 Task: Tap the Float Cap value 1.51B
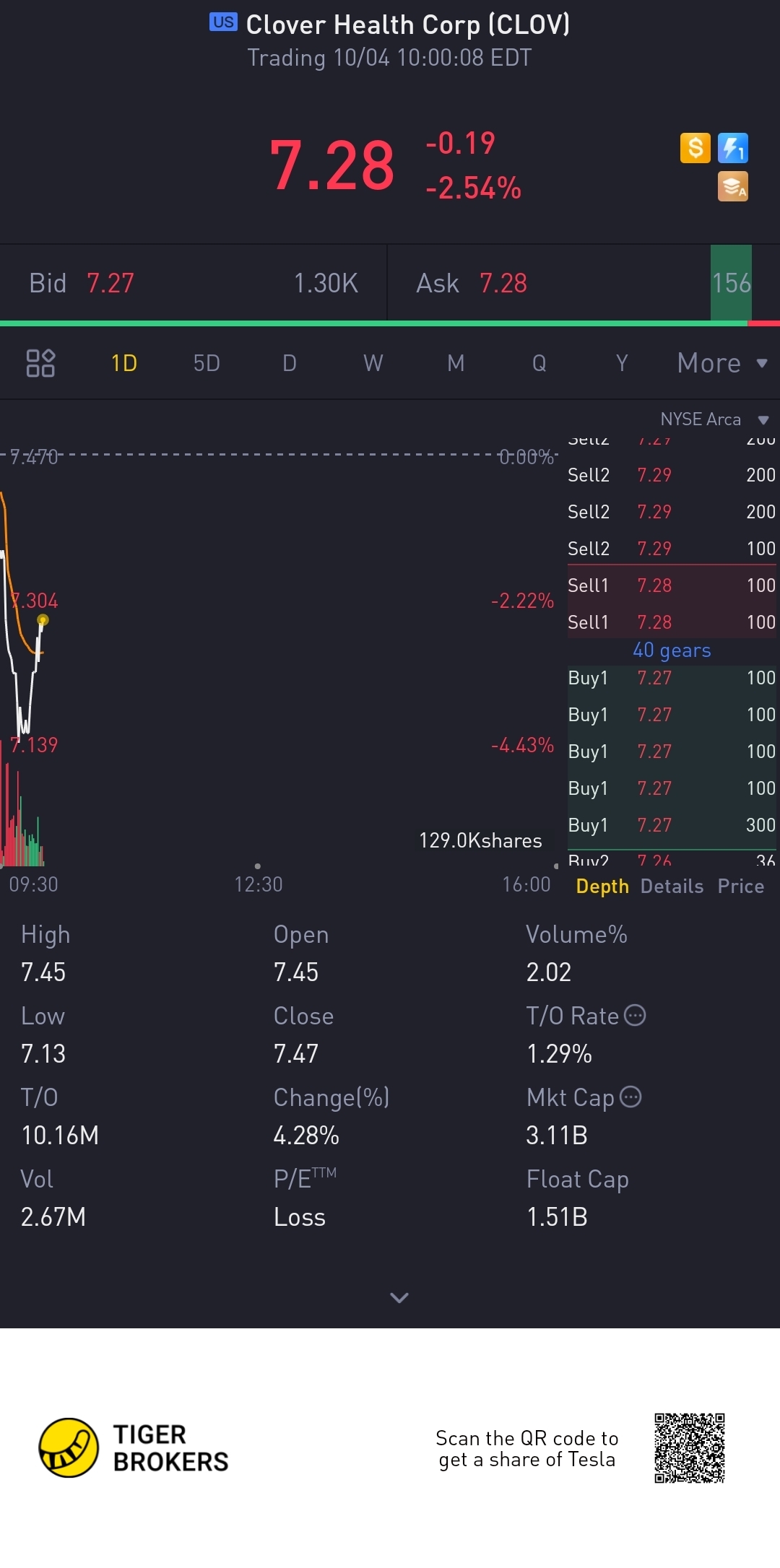pos(557,1216)
